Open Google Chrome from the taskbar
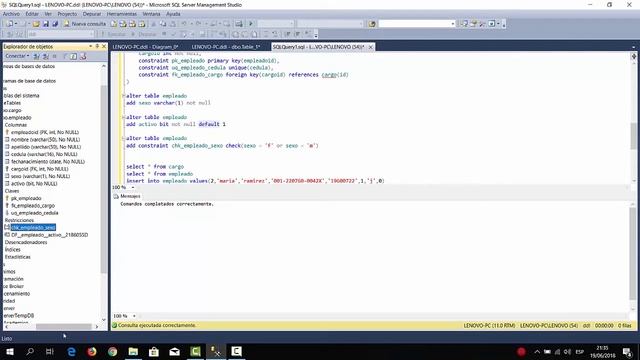The height and width of the screenshot is (360, 640). click(113, 351)
